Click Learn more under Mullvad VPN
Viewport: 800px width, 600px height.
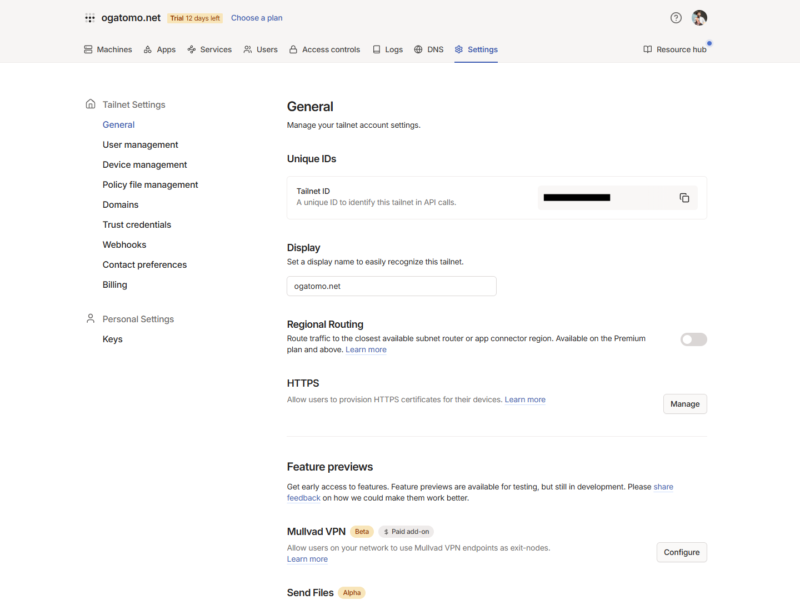[307, 559]
